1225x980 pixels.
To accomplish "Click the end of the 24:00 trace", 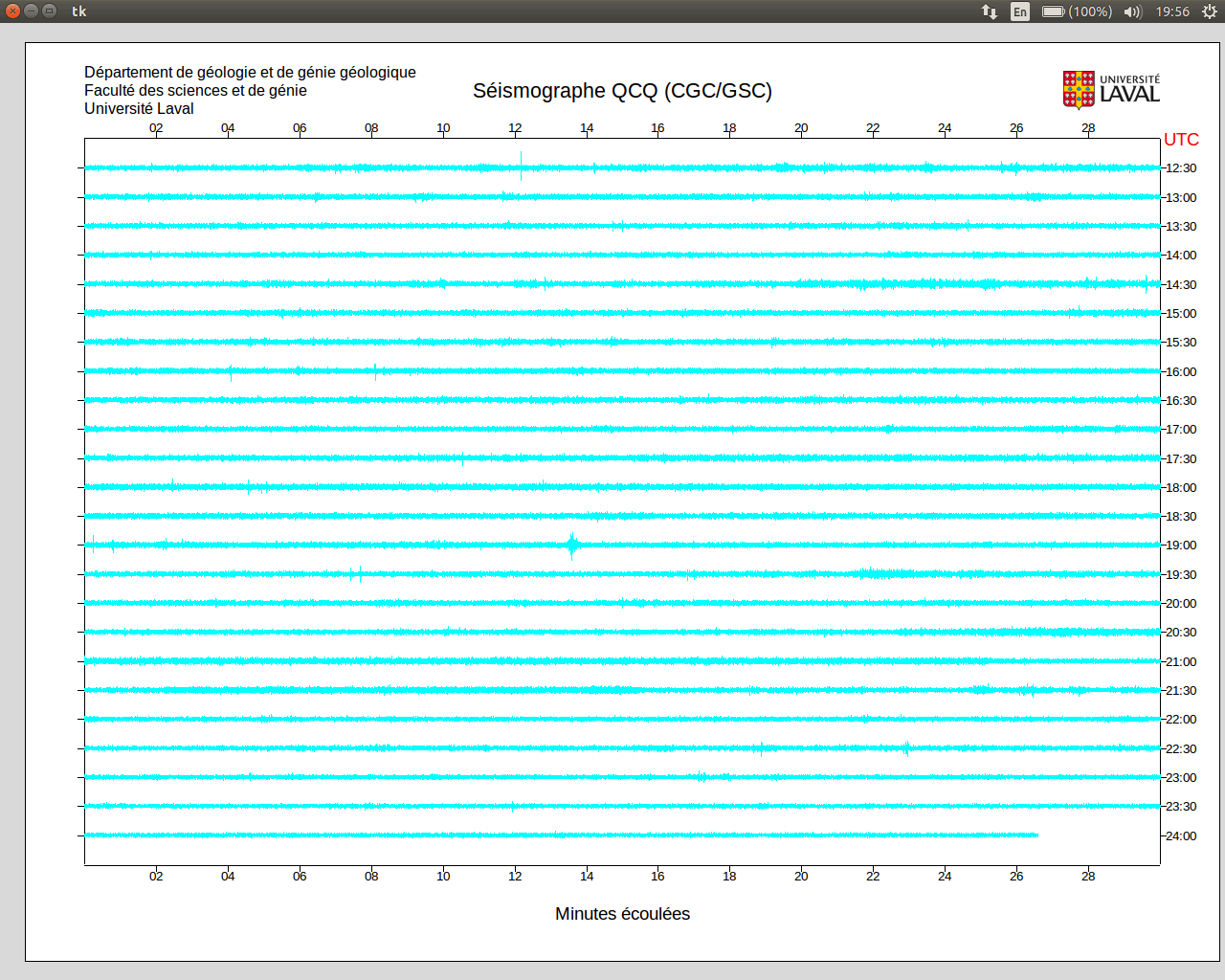I will tap(1036, 835).
